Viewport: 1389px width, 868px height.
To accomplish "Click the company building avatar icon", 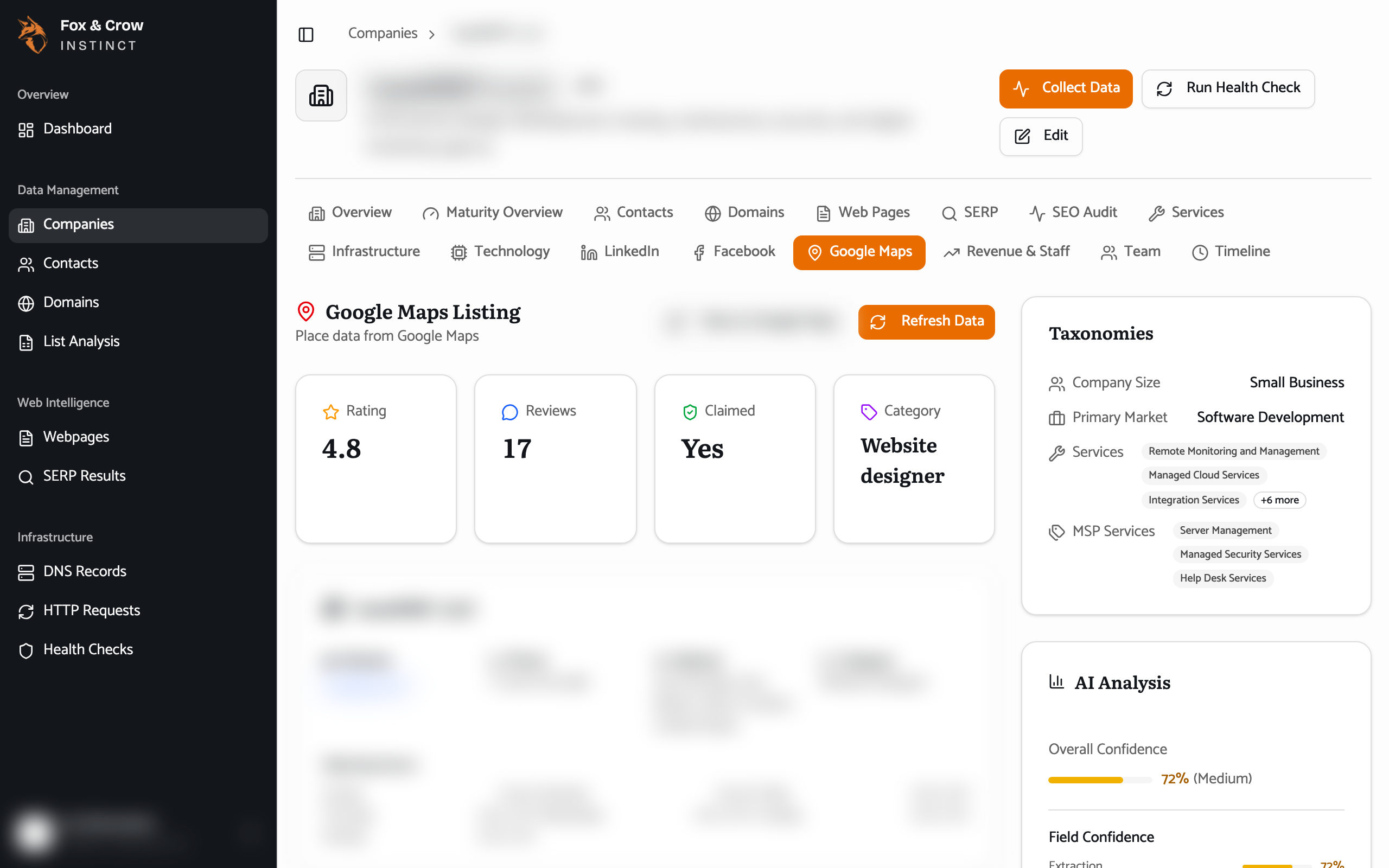I will click(321, 95).
